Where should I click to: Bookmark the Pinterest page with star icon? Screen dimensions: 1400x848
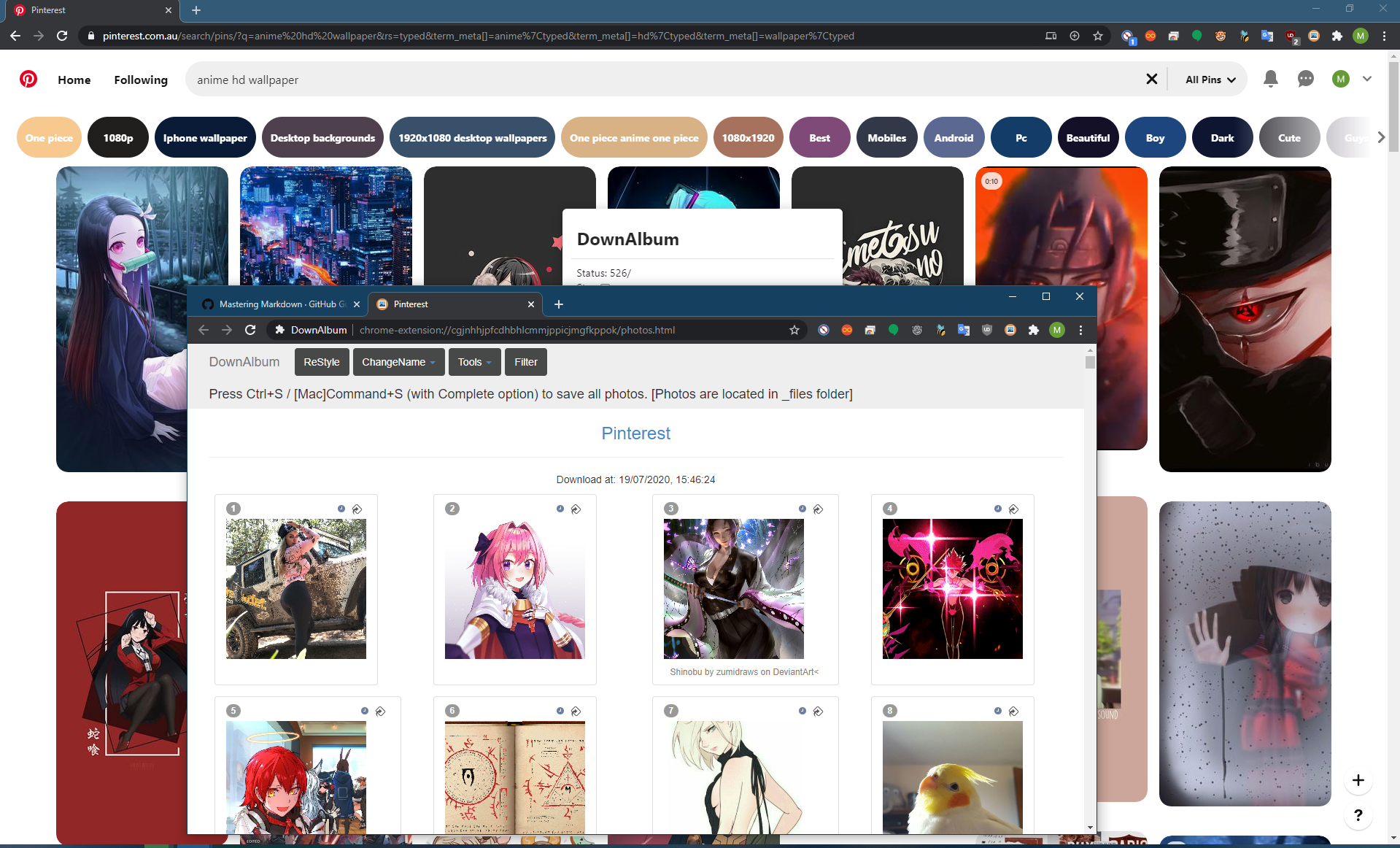click(x=1097, y=36)
